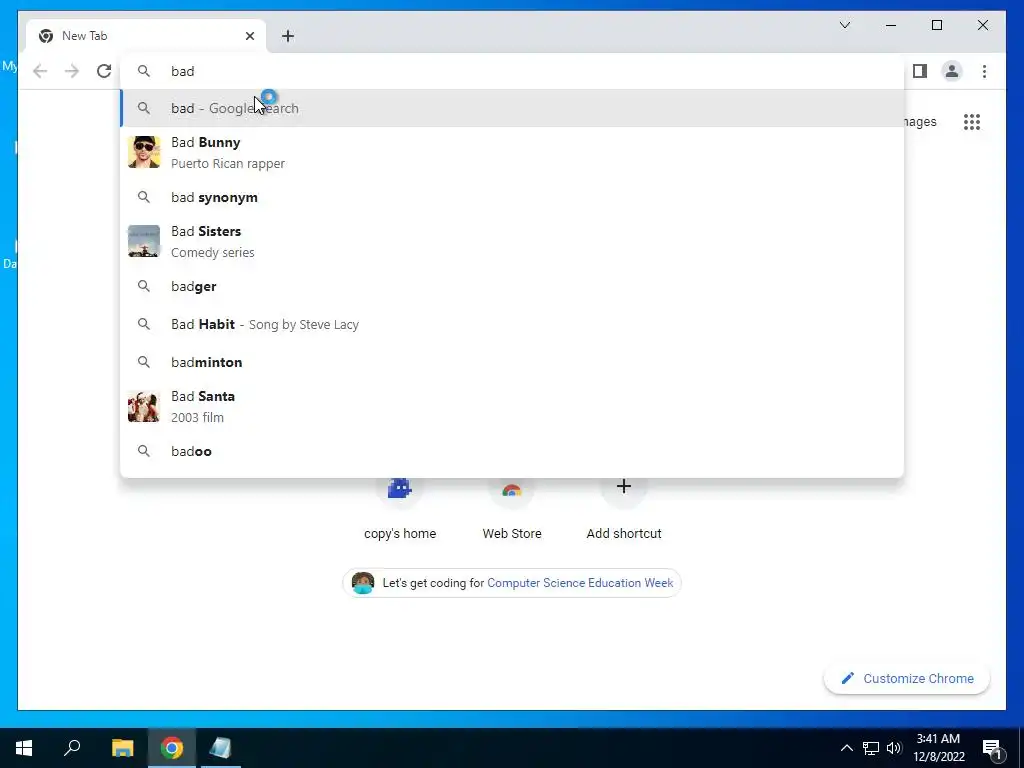Show hidden system tray icons
The height and width of the screenshot is (768, 1024).
[x=846, y=748]
